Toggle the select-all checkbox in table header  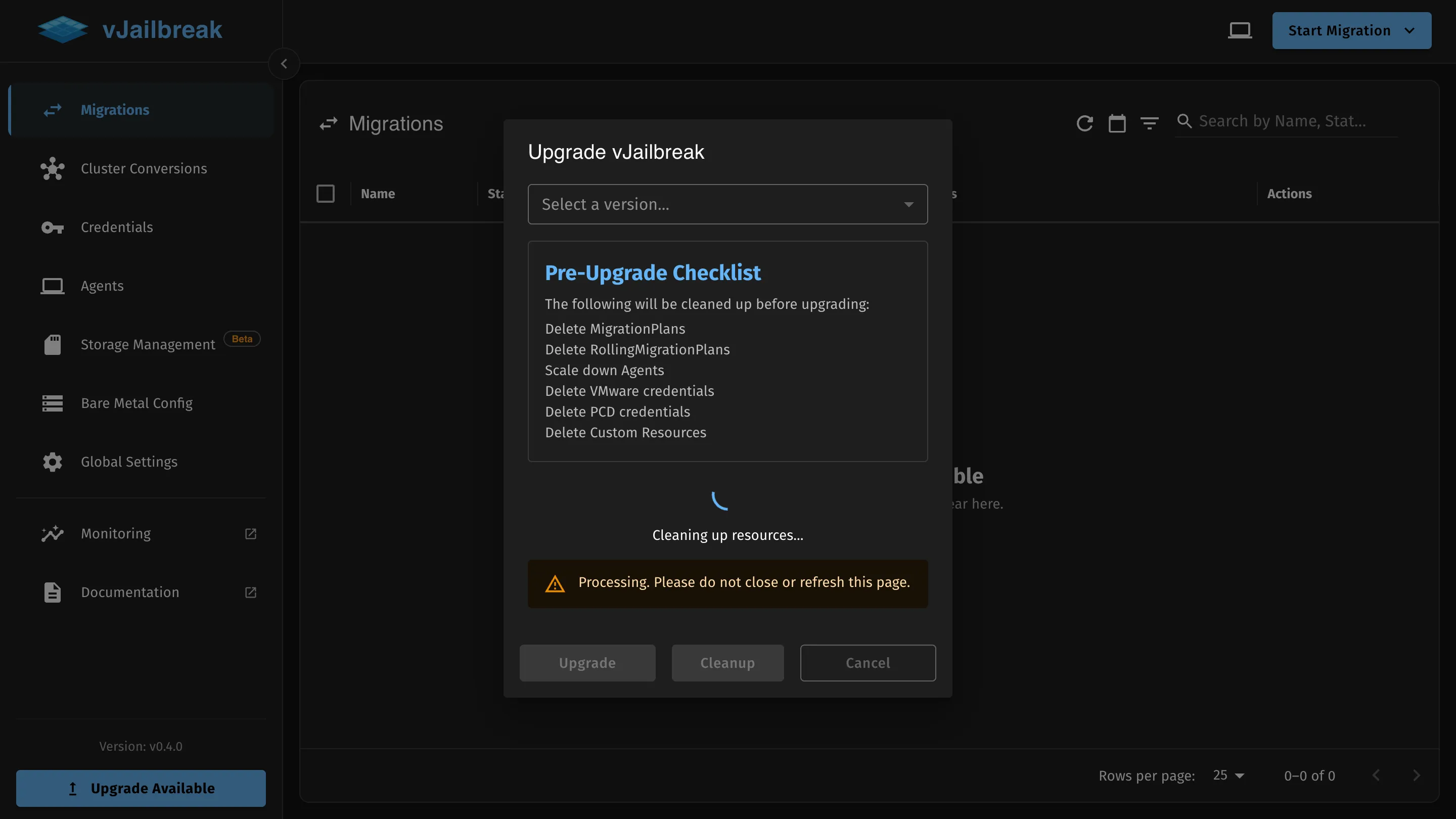pyautogui.click(x=326, y=194)
